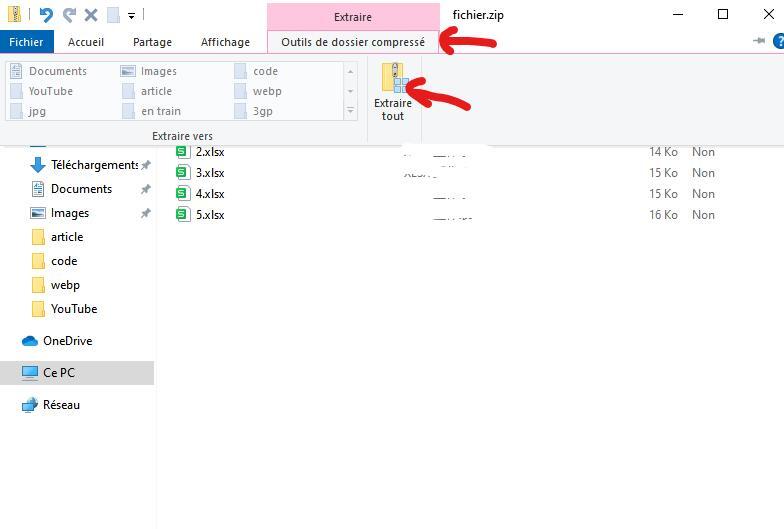784x529 pixels.
Task: Click the delete X icon in quick access toolbar
Action: pyautogui.click(x=90, y=15)
